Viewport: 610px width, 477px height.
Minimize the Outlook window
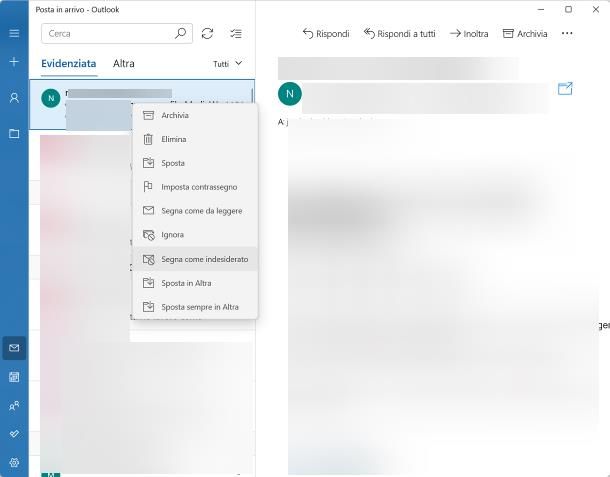541,9
